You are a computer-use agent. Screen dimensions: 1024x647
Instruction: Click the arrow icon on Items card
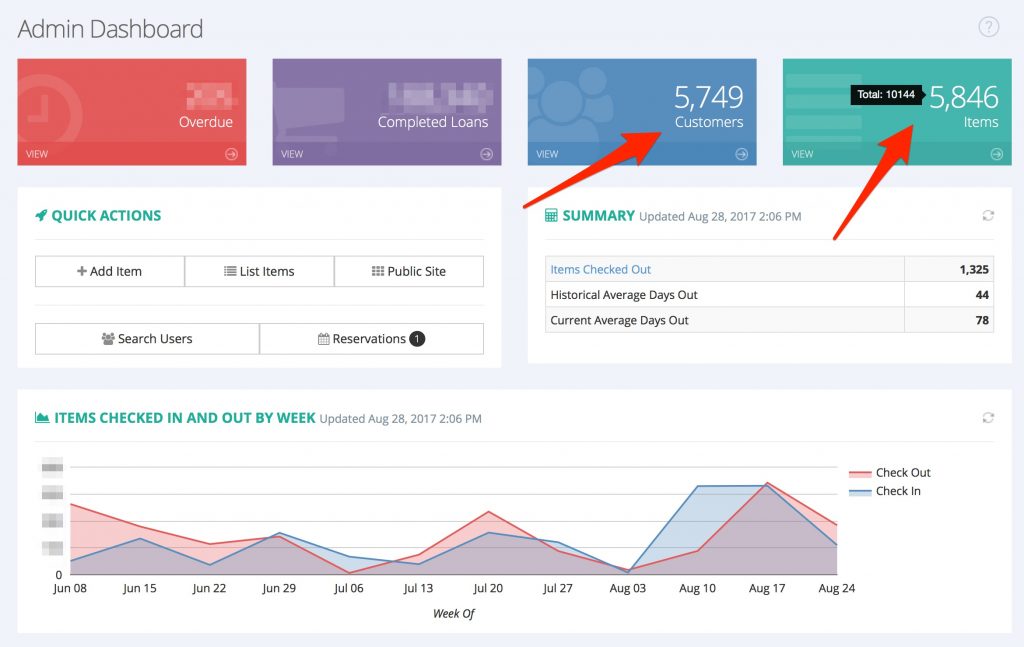(996, 154)
